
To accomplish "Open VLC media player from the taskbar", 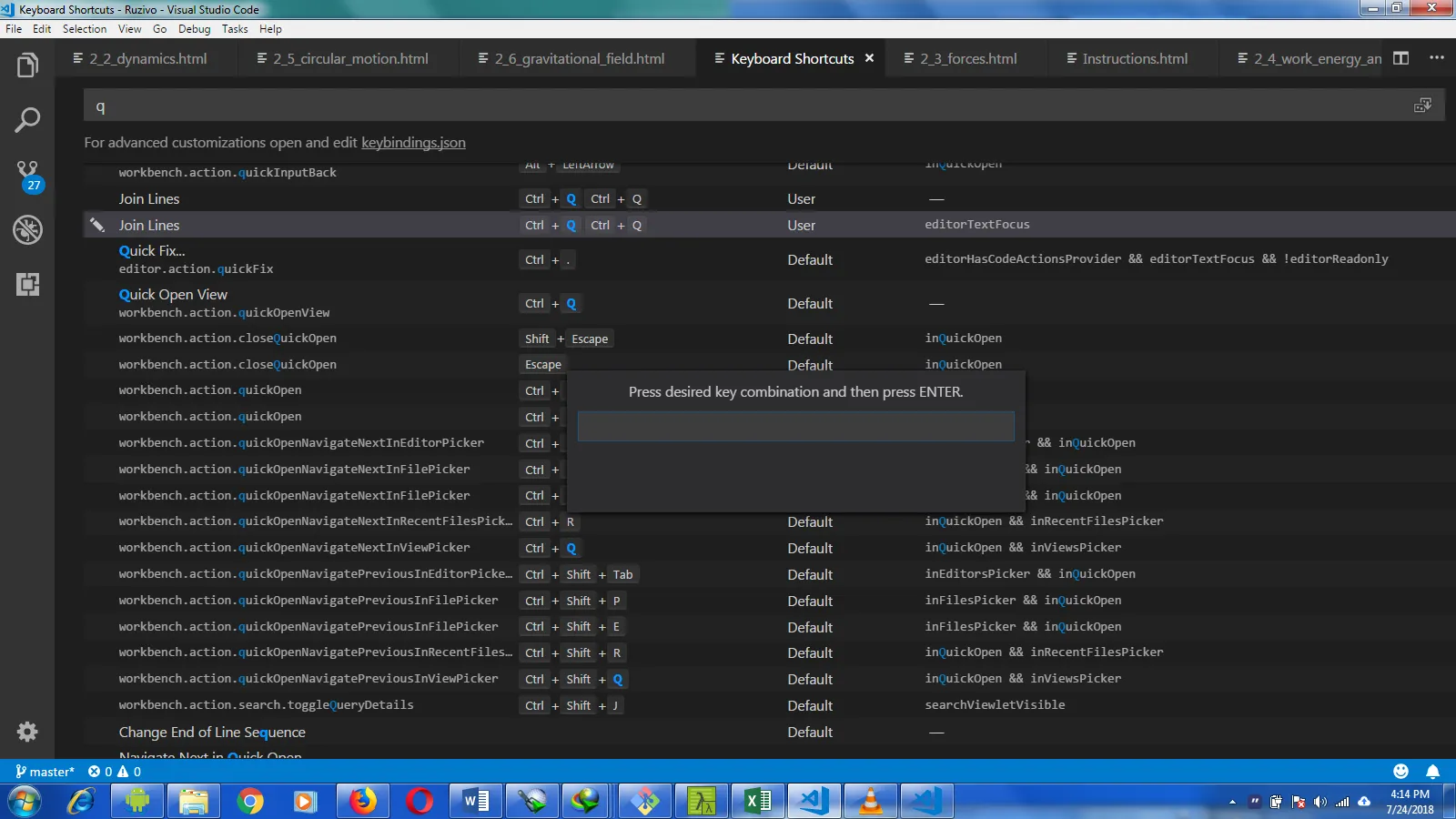I will (x=870, y=802).
